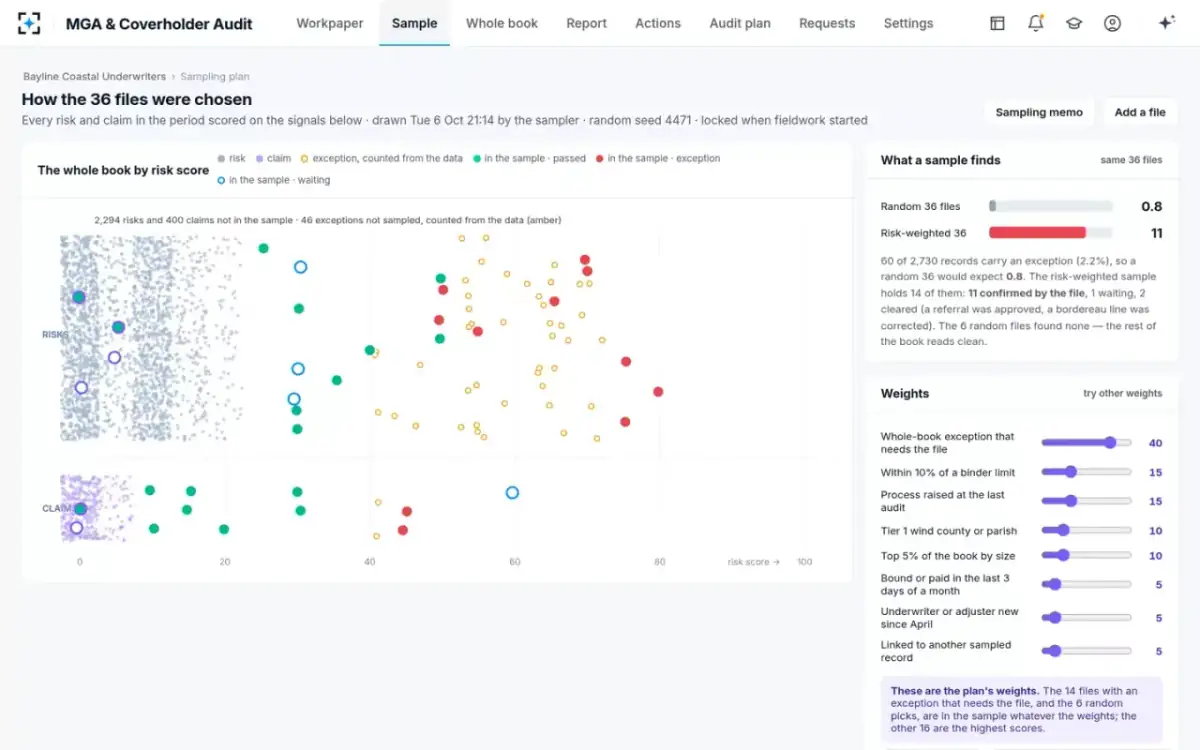Viewport: 1200px width, 750px height.
Task: Click the RISKS row label
Action: point(53,334)
